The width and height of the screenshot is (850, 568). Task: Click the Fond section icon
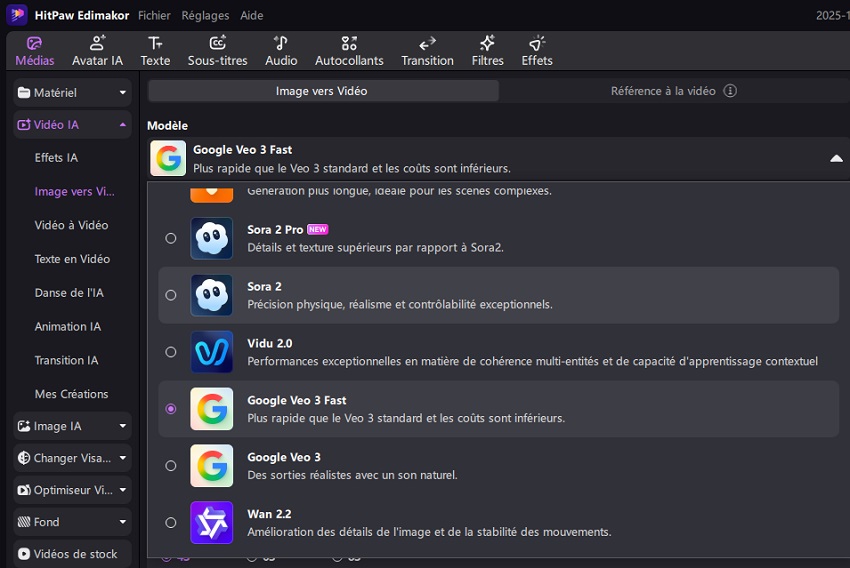23,522
